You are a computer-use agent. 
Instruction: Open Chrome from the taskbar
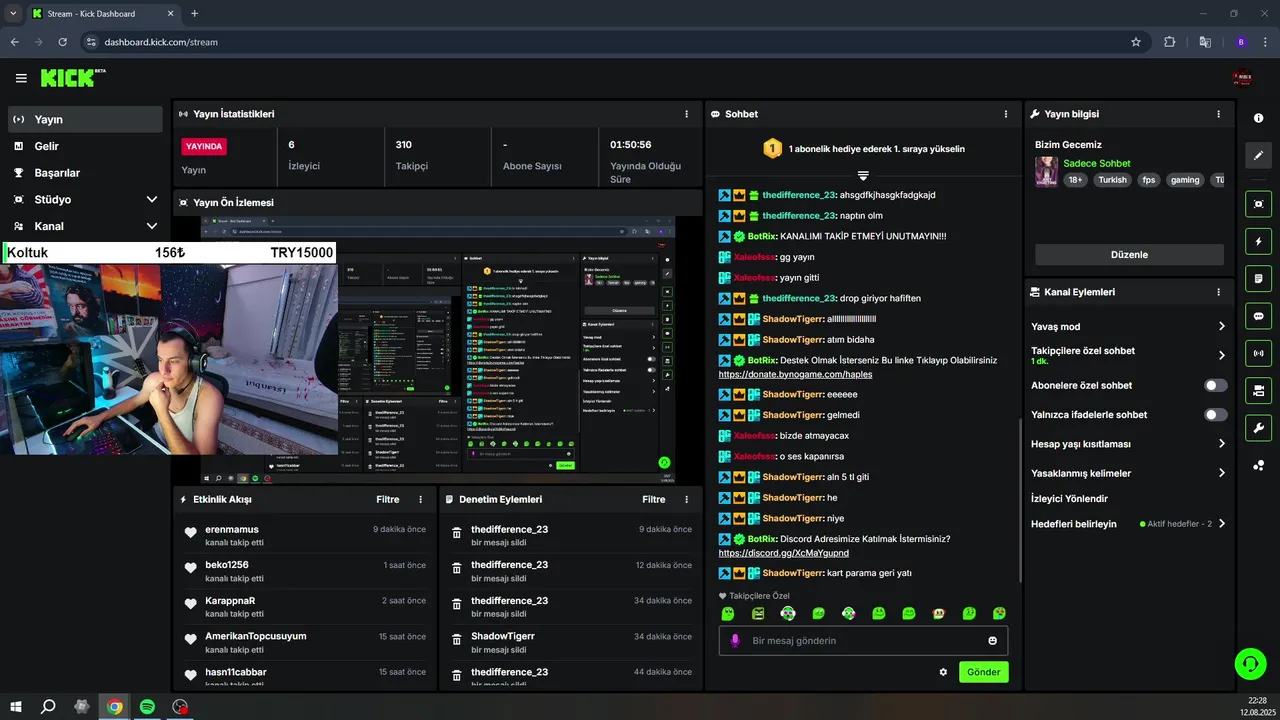tap(115, 707)
